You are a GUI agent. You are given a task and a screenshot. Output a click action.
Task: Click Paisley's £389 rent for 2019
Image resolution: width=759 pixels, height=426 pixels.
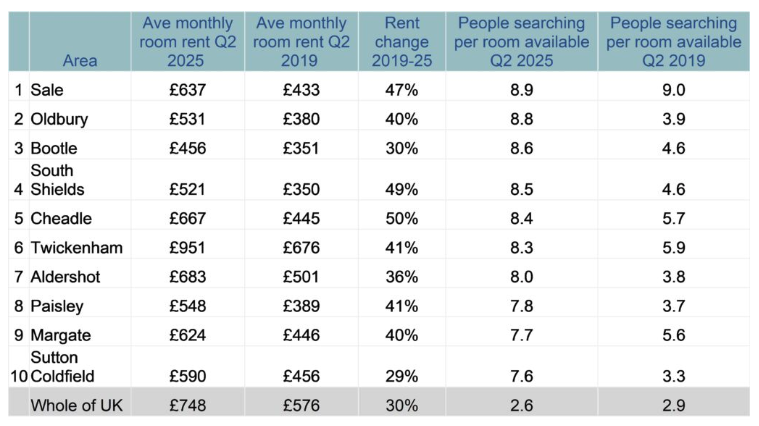[302, 305]
